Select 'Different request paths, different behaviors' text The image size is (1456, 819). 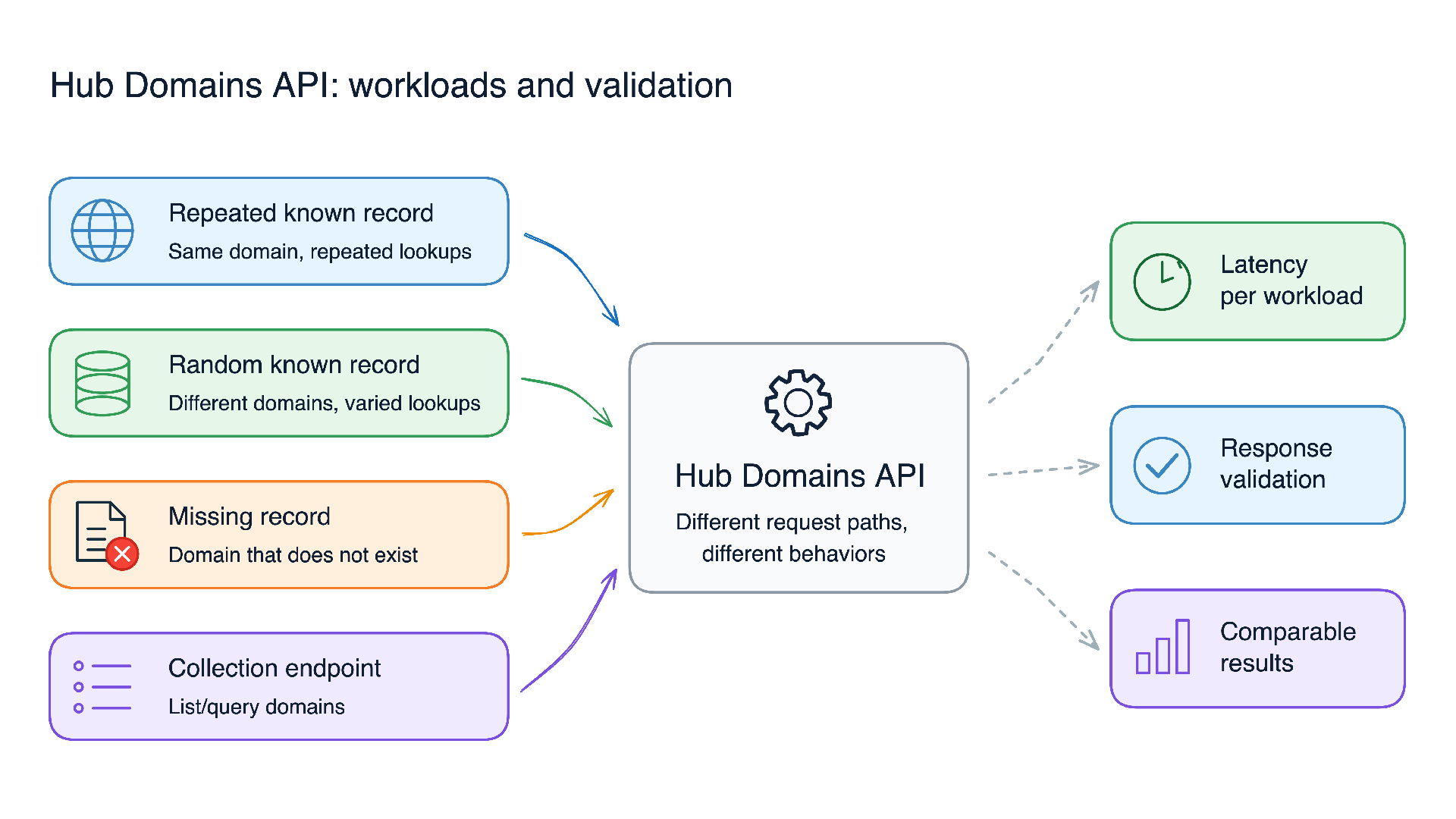tap(792, 538)
